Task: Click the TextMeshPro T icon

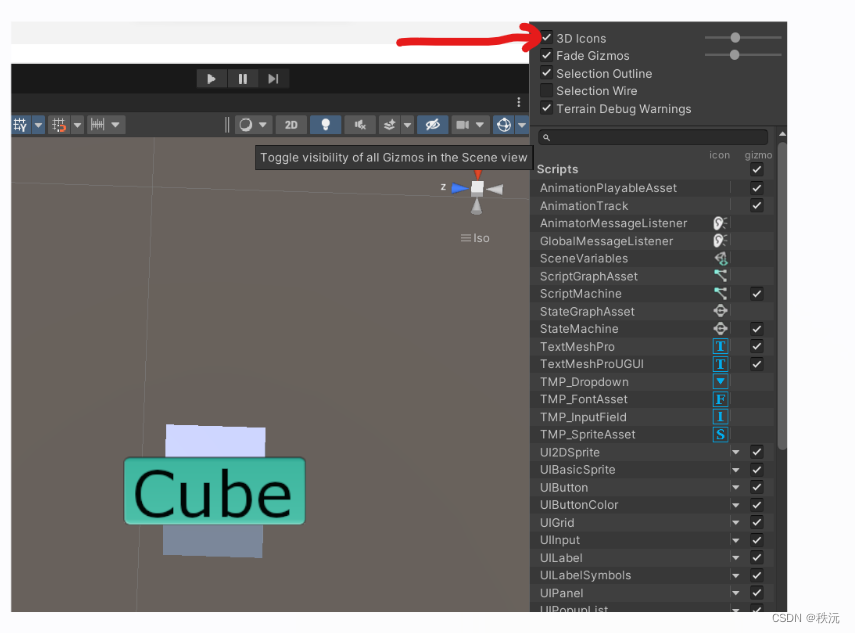Action: point(720,346)
